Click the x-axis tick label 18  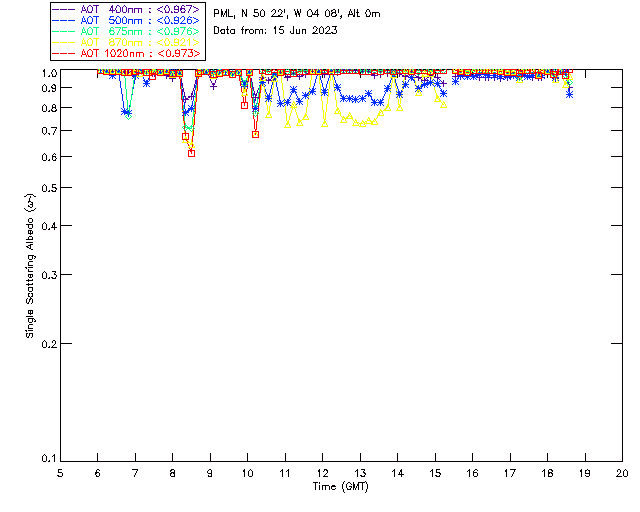[548, 473]
